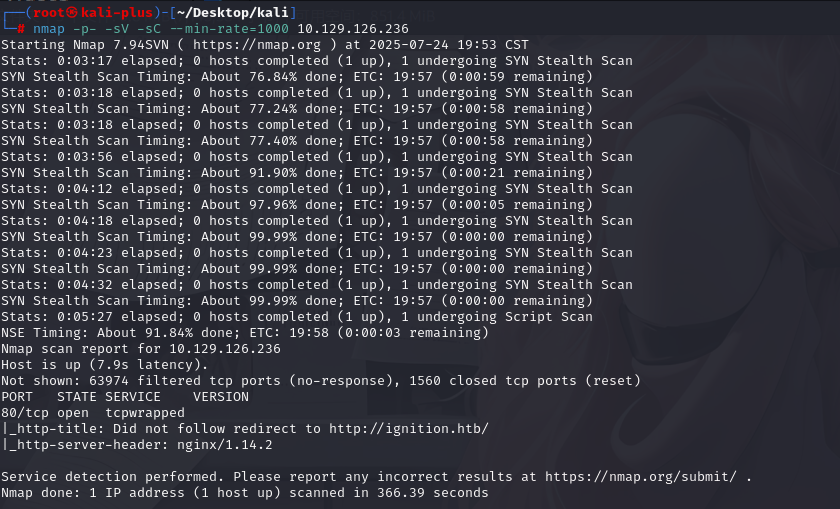Click the ~/Desktop/kali path in the prompt
840x509 pixels.
(x=232, y=12)
